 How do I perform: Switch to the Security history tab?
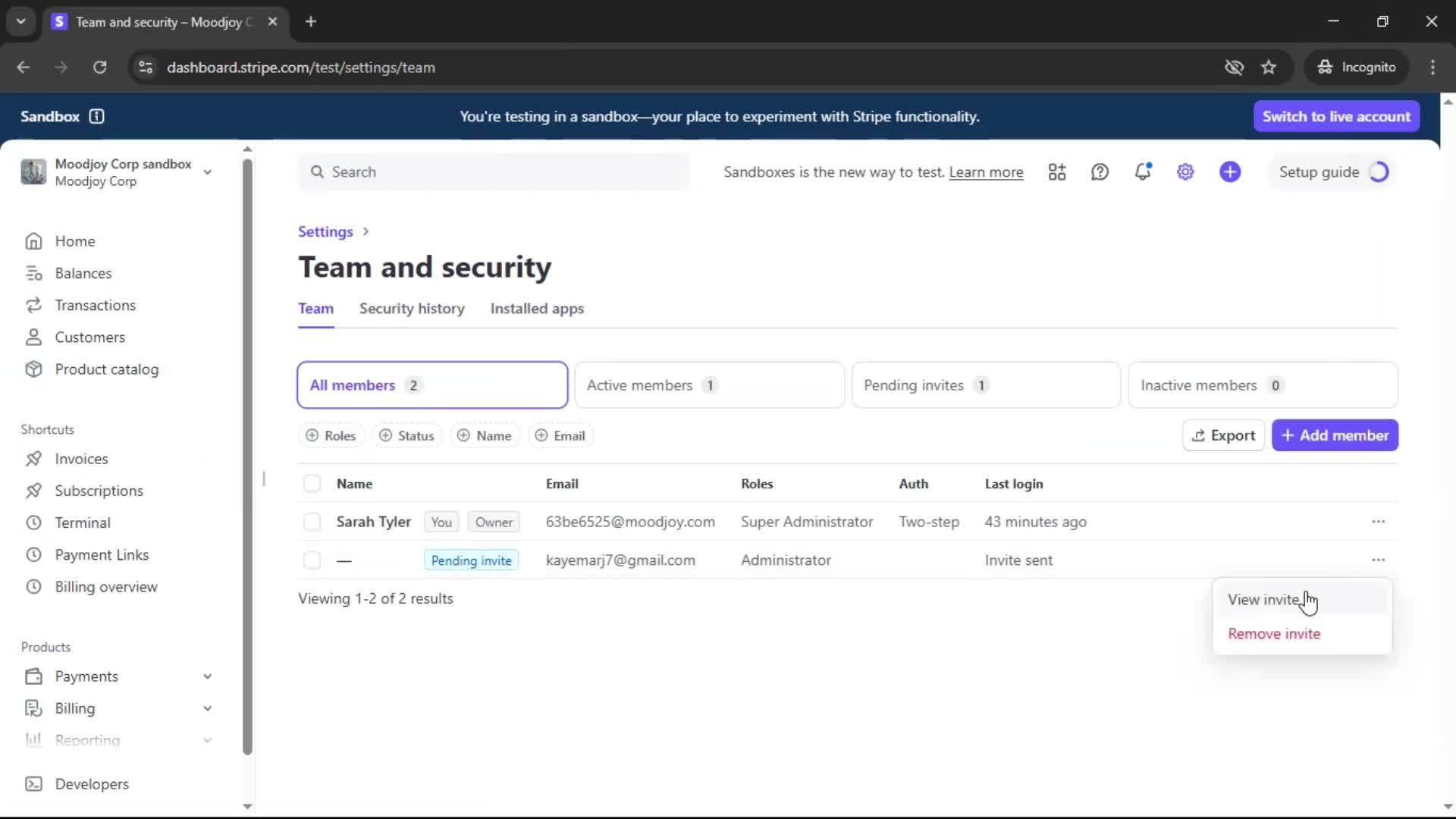(412, 309)
